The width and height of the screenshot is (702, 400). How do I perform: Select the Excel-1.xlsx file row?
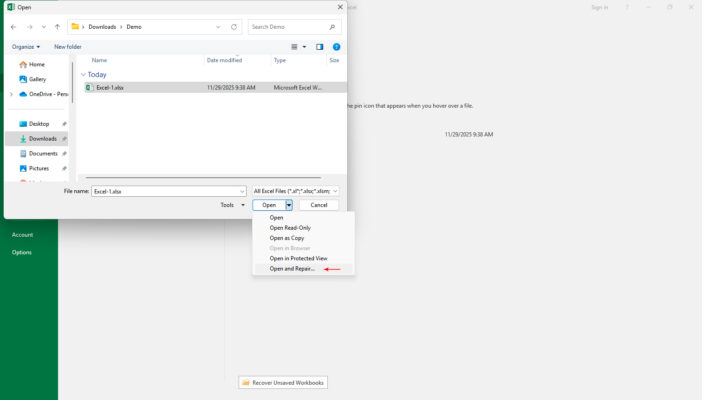215,87
